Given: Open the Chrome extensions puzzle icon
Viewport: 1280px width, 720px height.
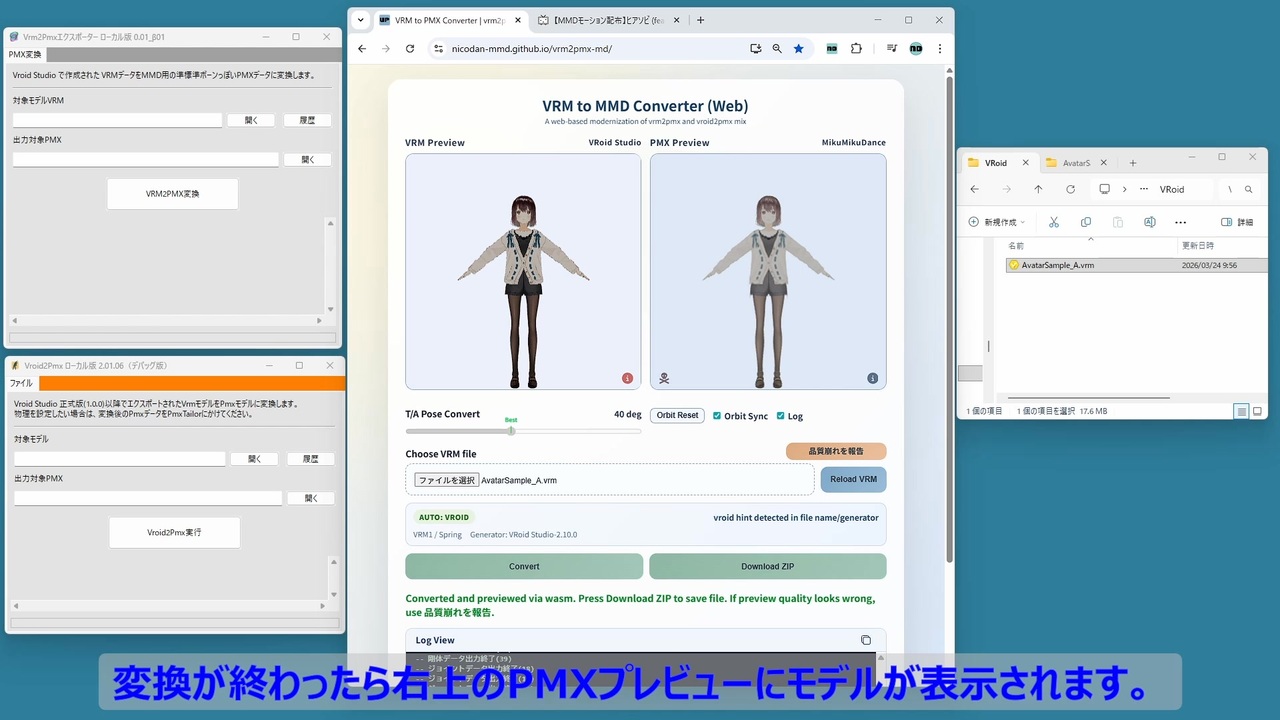Looking at the screenshot, I should click(856, 48).
